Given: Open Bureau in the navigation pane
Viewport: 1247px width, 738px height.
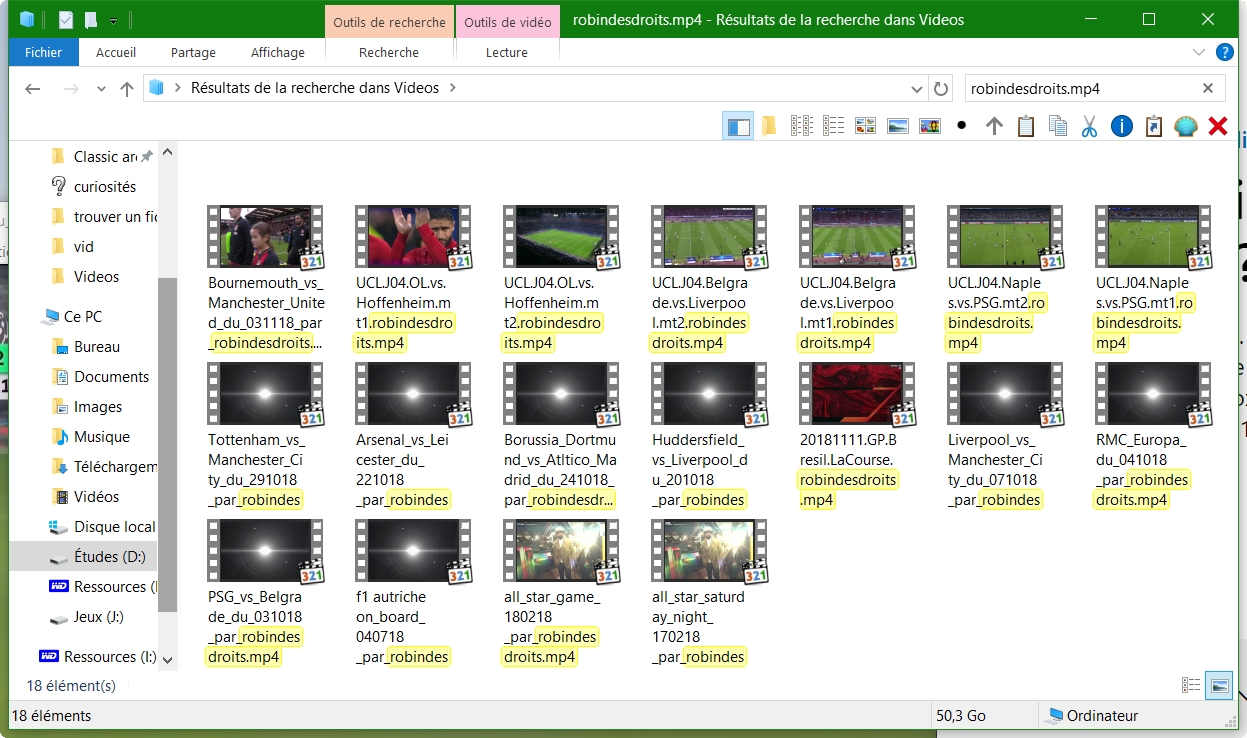Looking at the screenshot, I should 96,346.
